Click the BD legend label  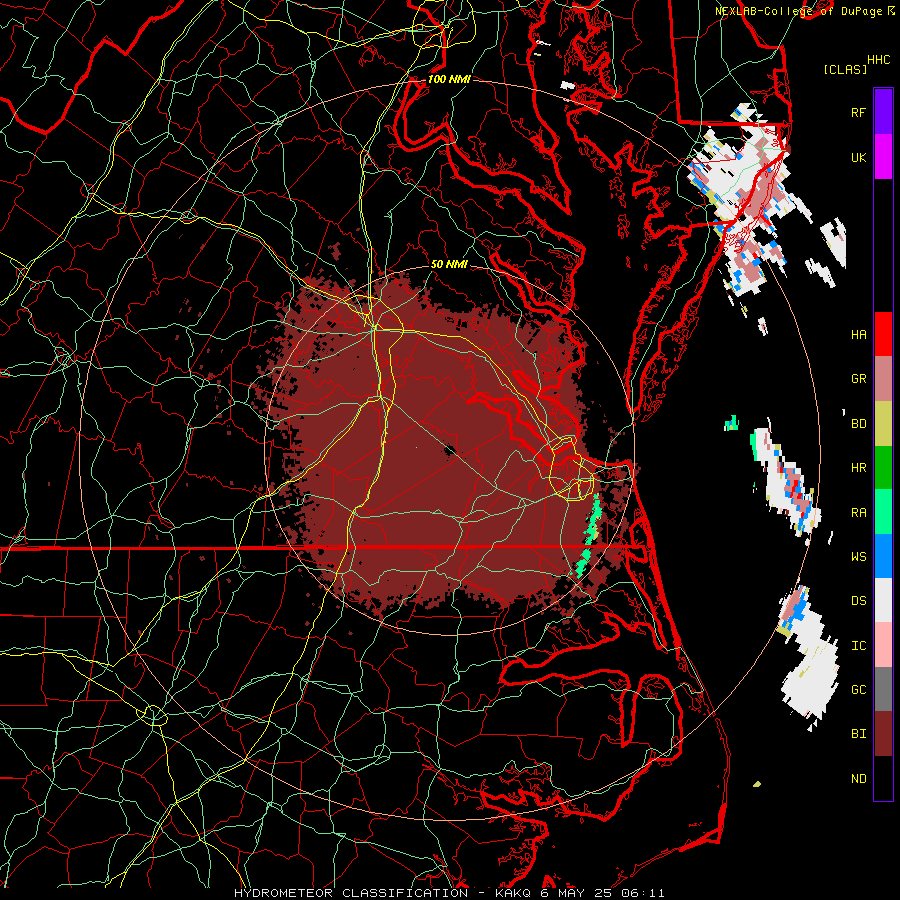coord(858,424)
